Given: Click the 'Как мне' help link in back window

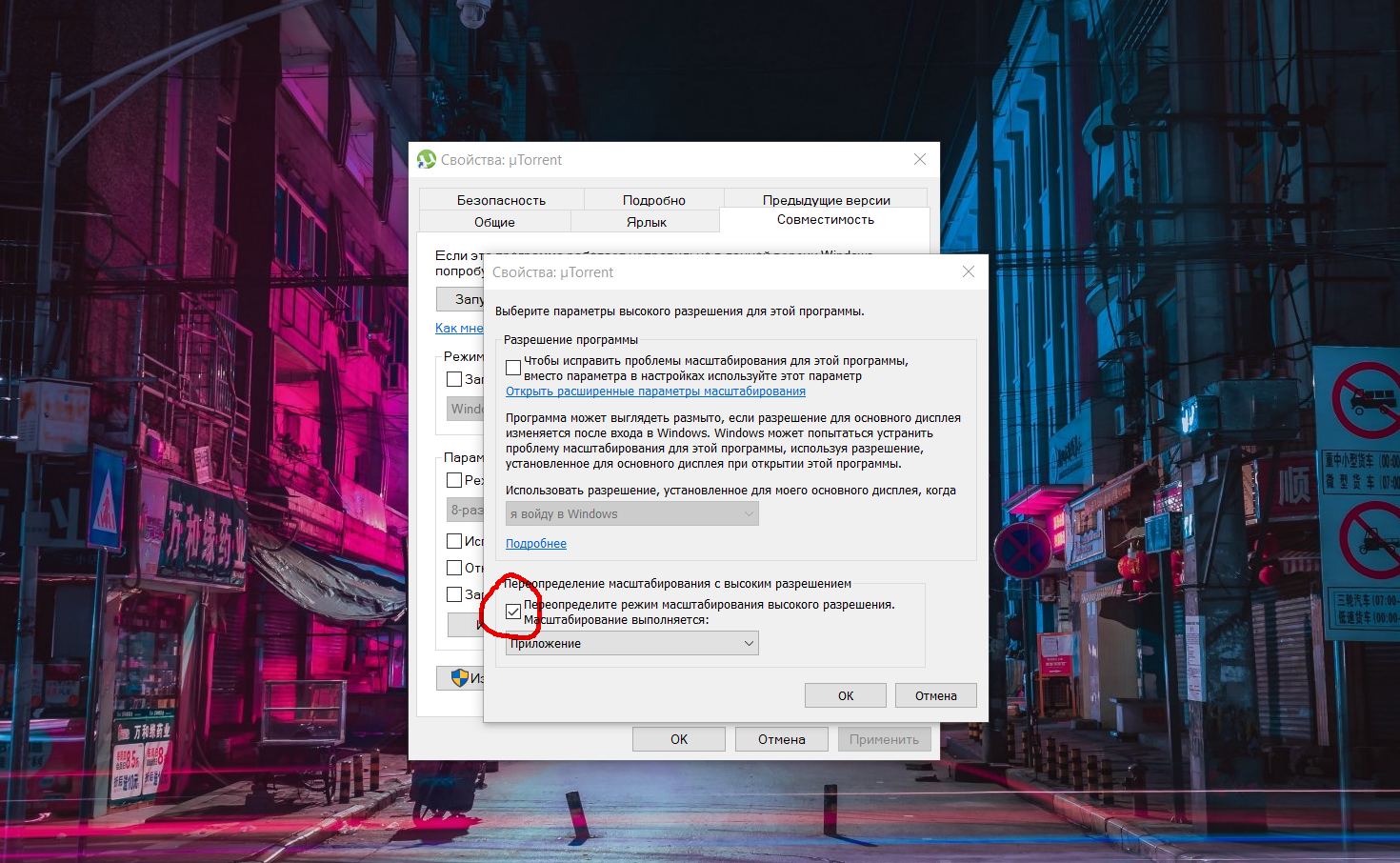Looking at the screenshot, I should 459,328.
